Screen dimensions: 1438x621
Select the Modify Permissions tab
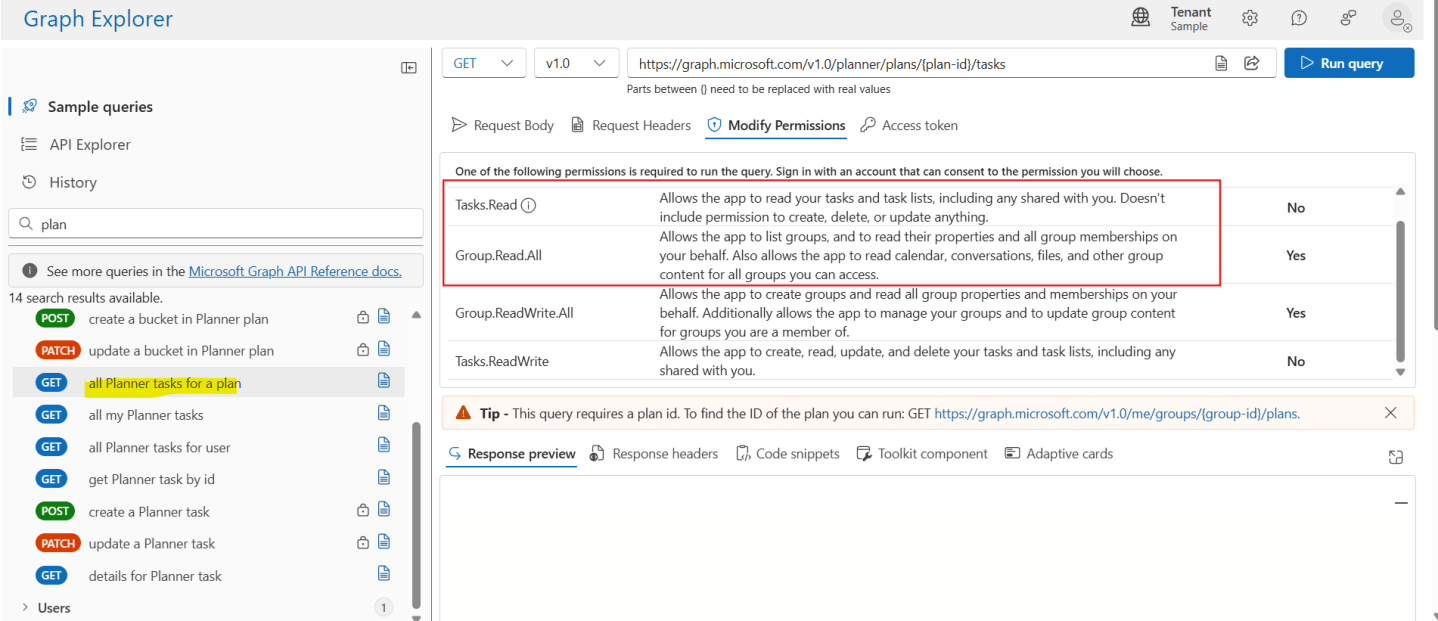click(x=776, y=125)
